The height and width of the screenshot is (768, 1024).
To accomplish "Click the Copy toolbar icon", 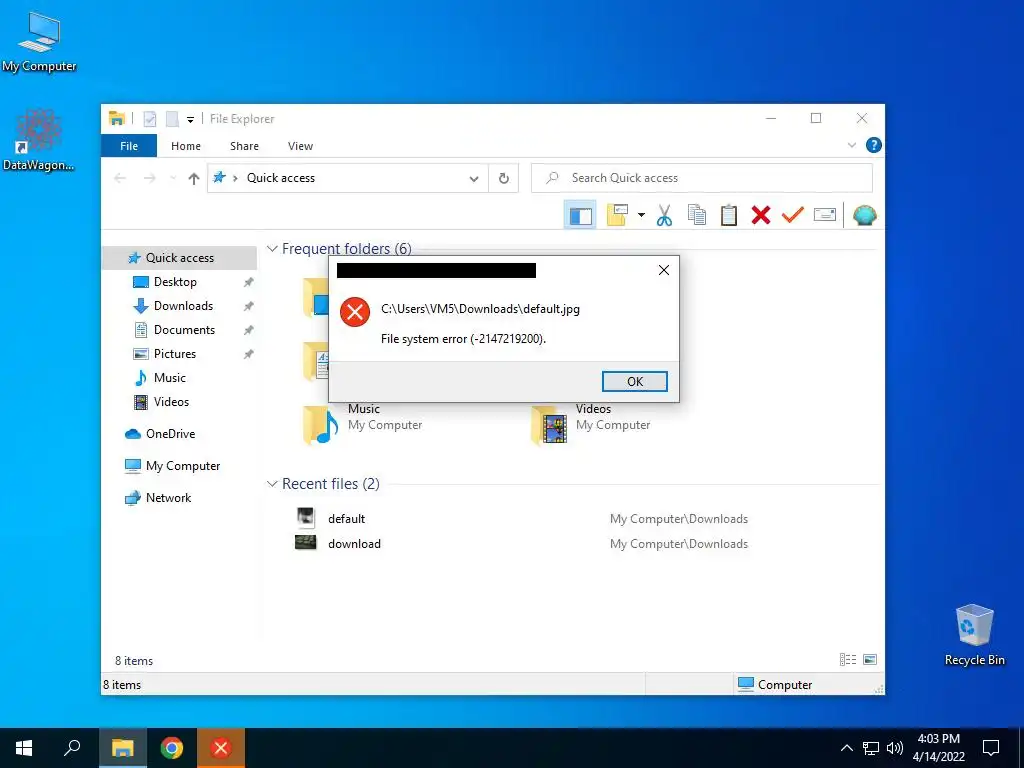I will pos(696,215).
